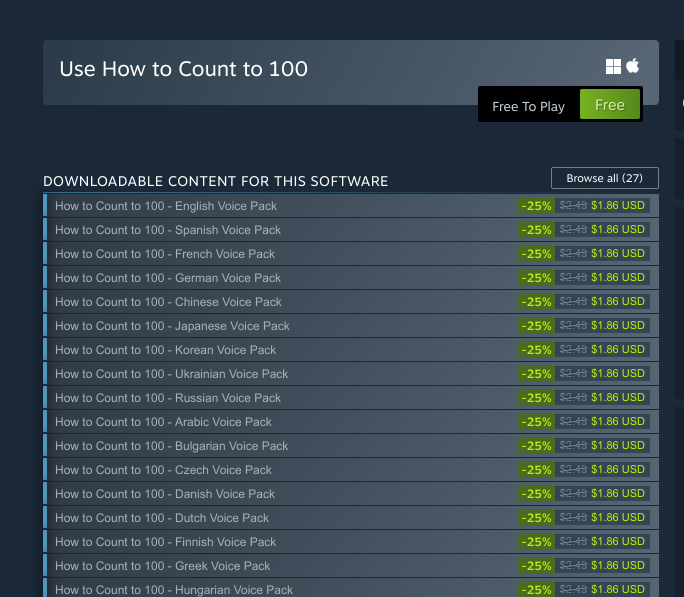Click the Apple macOS platform icon
Image resolution: width=684 pixels, height=597 pixels.
[x=633, y=66]
